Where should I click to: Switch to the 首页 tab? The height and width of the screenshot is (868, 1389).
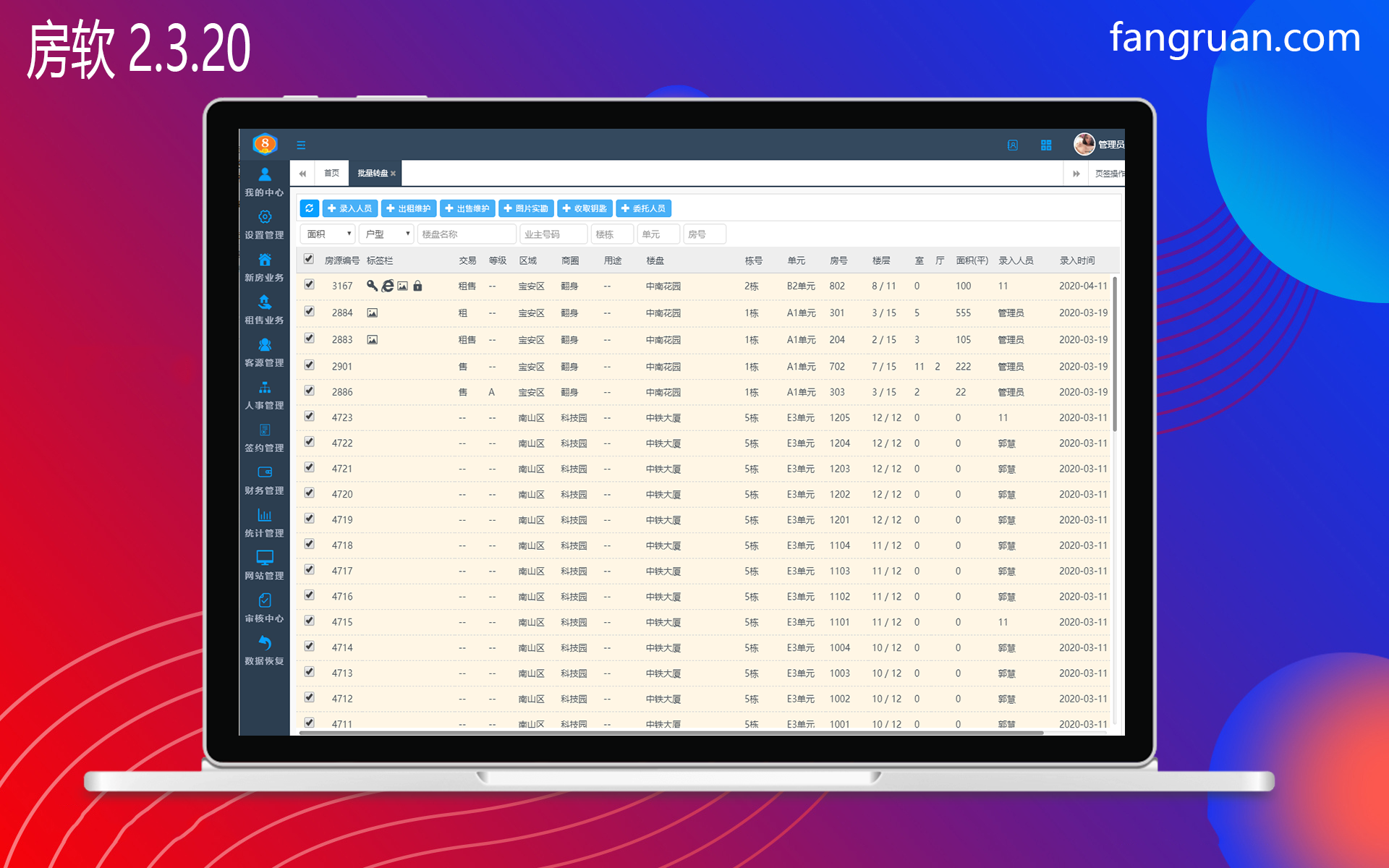(331, 174)
